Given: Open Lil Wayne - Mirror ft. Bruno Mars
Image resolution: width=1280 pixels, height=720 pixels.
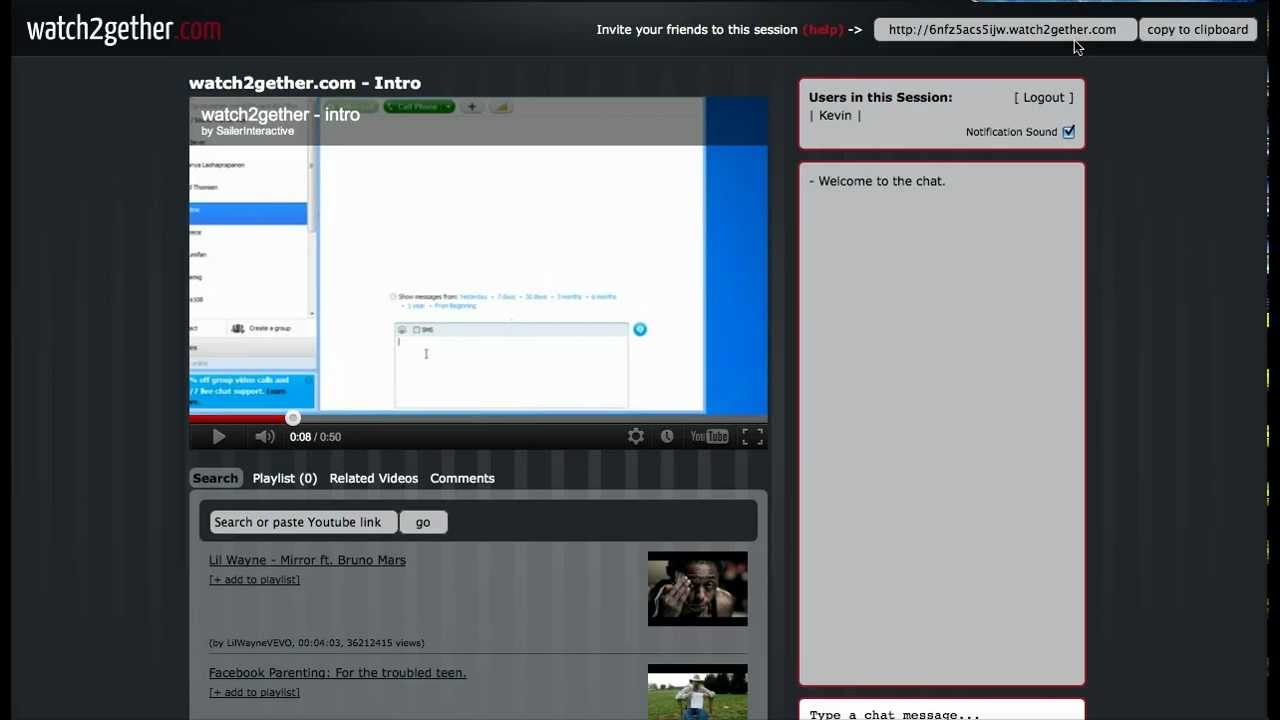Looking at the screenshot, I should [307, 560].
